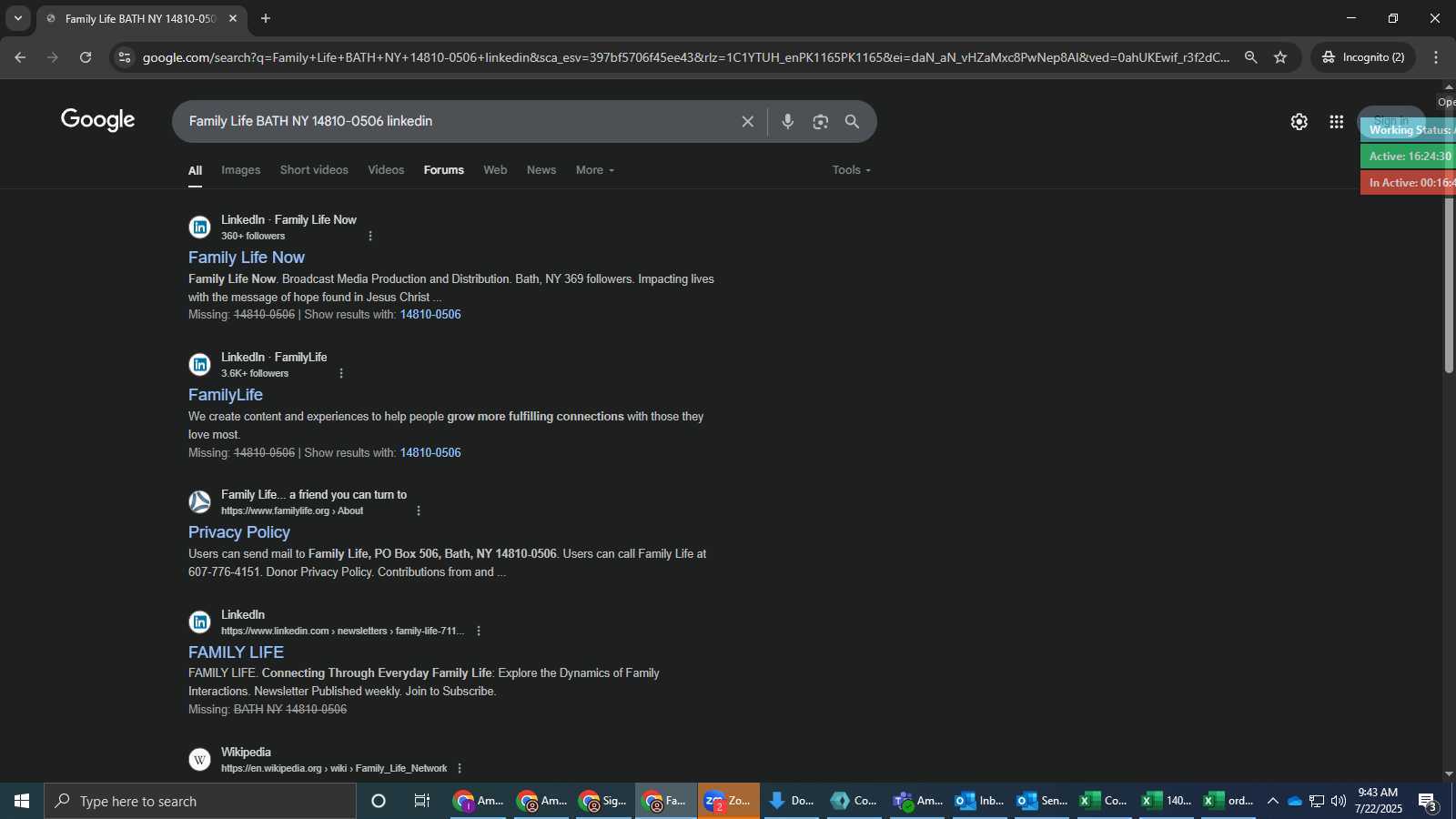Open options menu for Privacy Policy result
The height and width of the screenshot is (819, 1456).
pos(419,511)
